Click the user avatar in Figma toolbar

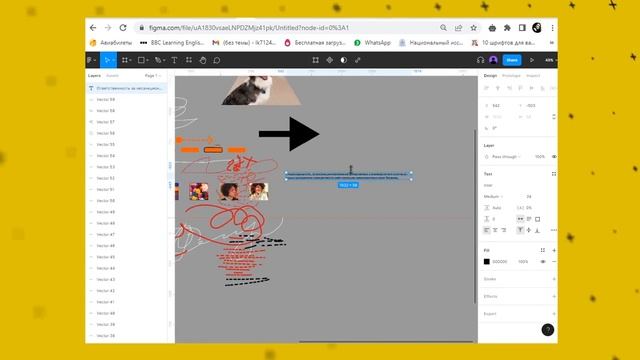point(493,60)
